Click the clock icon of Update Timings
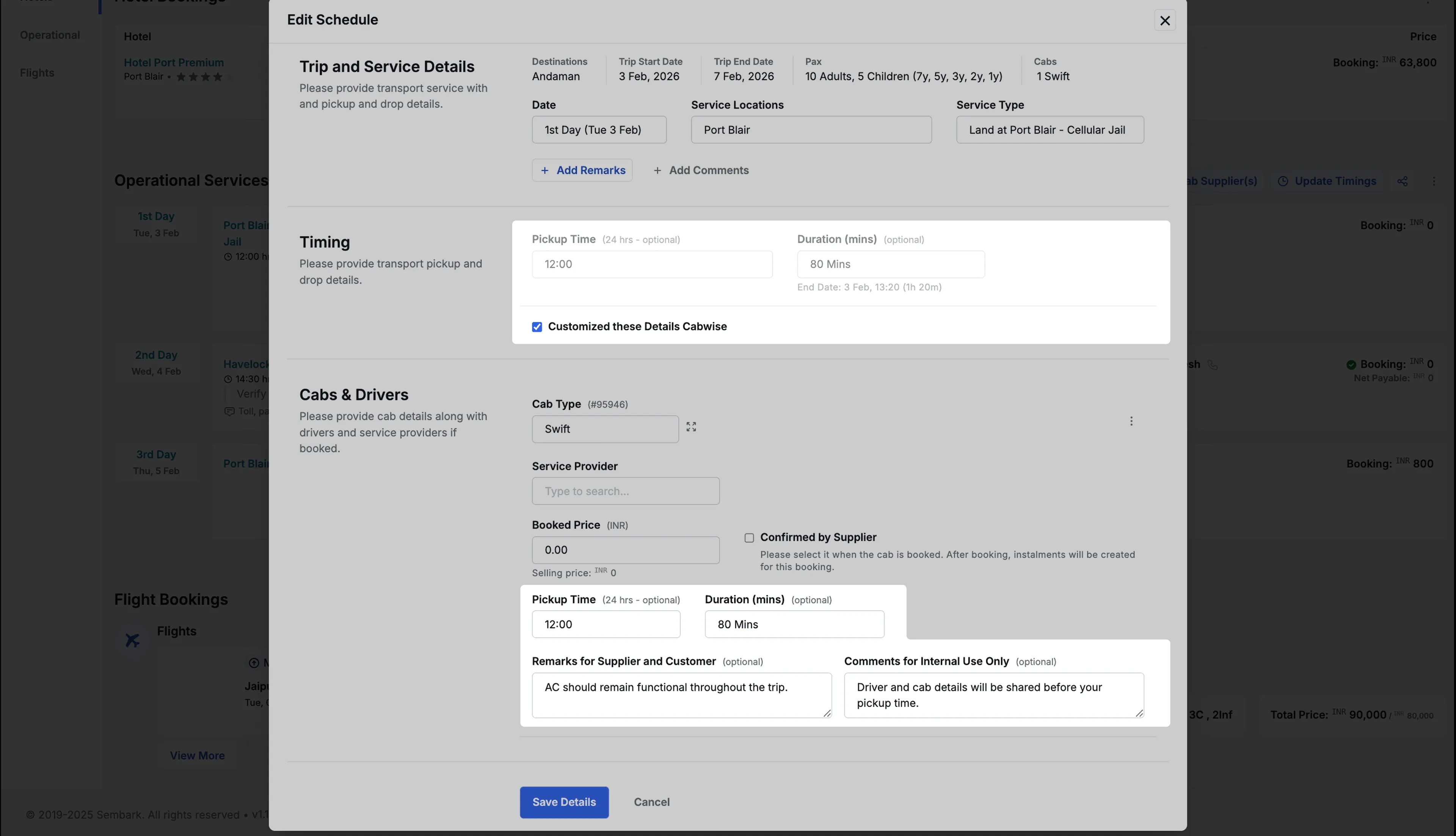Image resolution: width=1456 pixels, height=836 pixels. [1283, 181]
